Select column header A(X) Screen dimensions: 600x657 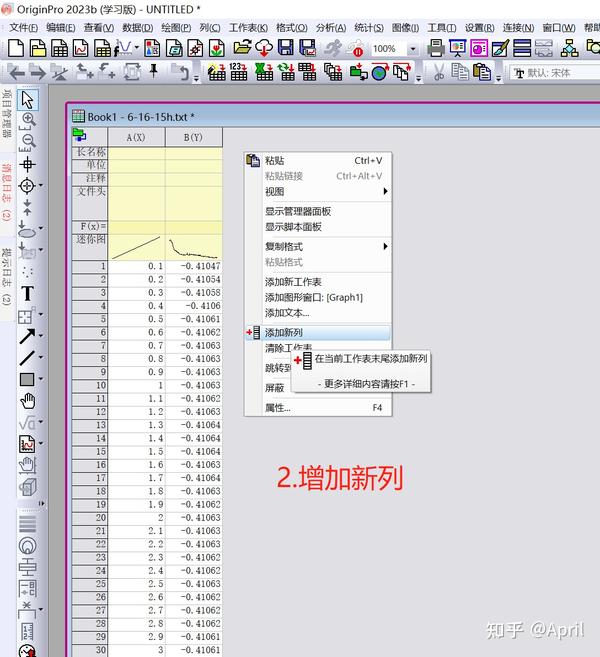pyautogui.click(x=136, y=137)
